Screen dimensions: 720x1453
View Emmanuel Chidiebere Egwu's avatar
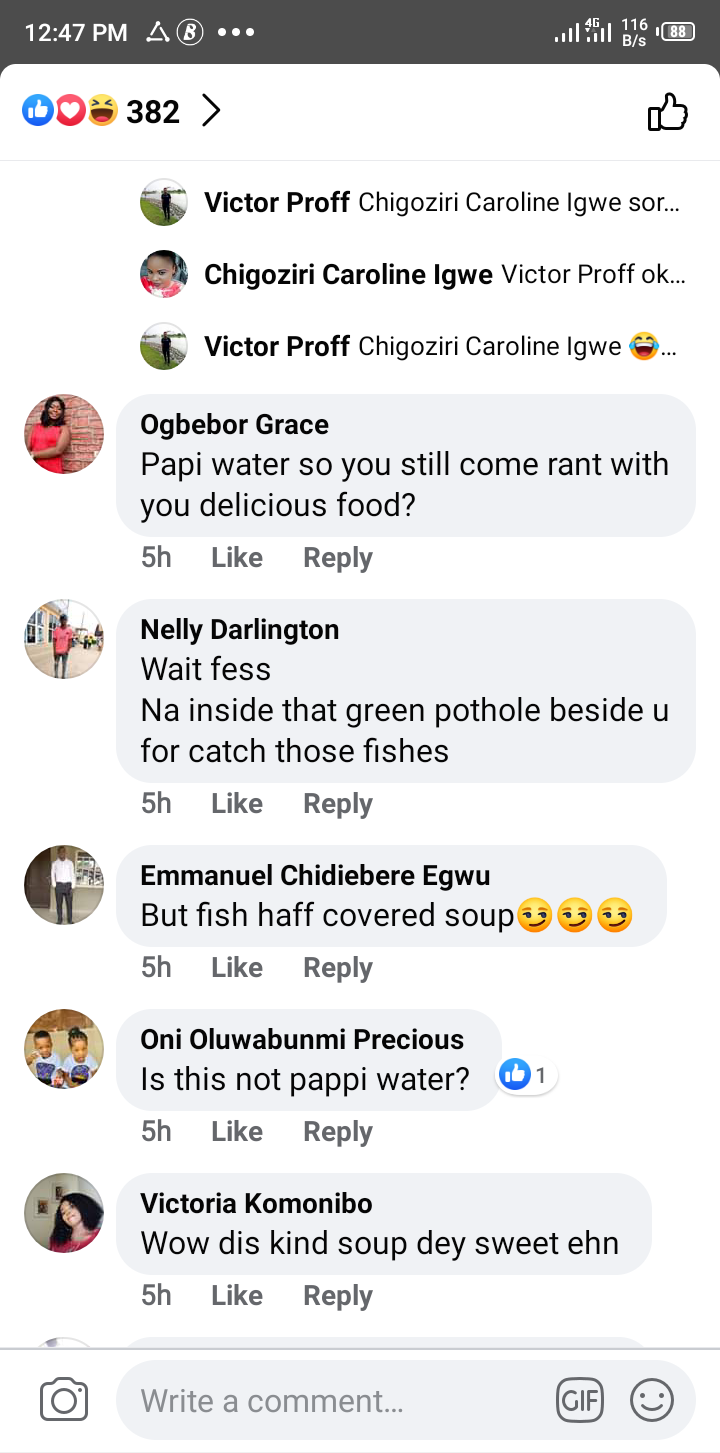[x=64, y=885]
